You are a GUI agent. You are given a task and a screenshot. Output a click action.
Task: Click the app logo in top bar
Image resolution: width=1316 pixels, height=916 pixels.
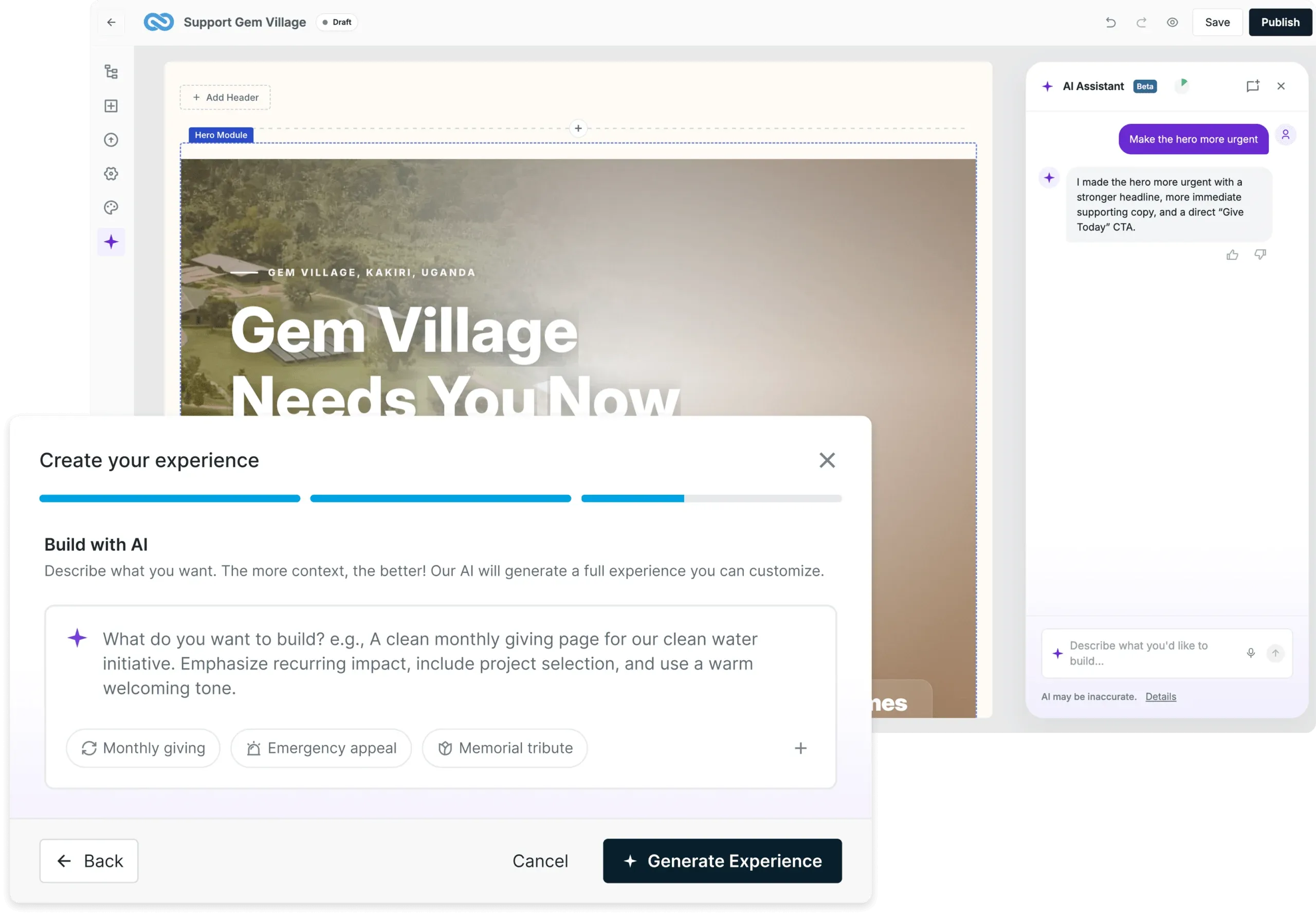click(x=159, y=22)
